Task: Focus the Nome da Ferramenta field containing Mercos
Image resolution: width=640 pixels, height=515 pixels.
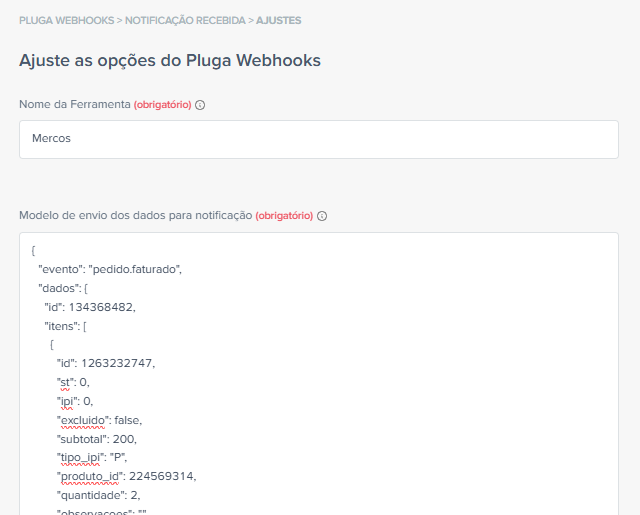Action: (319, 139)
